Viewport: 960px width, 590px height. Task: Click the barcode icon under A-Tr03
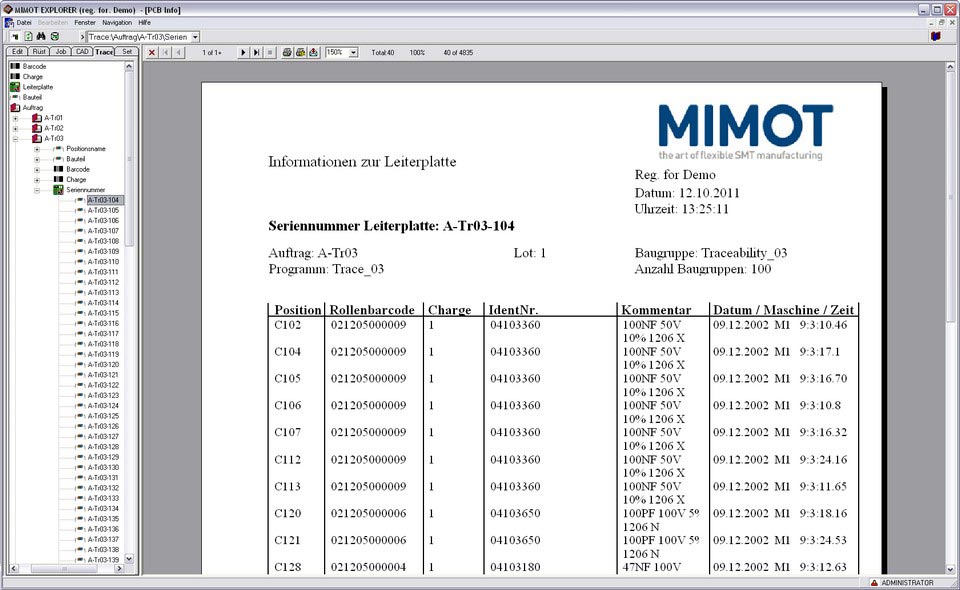point(58,169)
